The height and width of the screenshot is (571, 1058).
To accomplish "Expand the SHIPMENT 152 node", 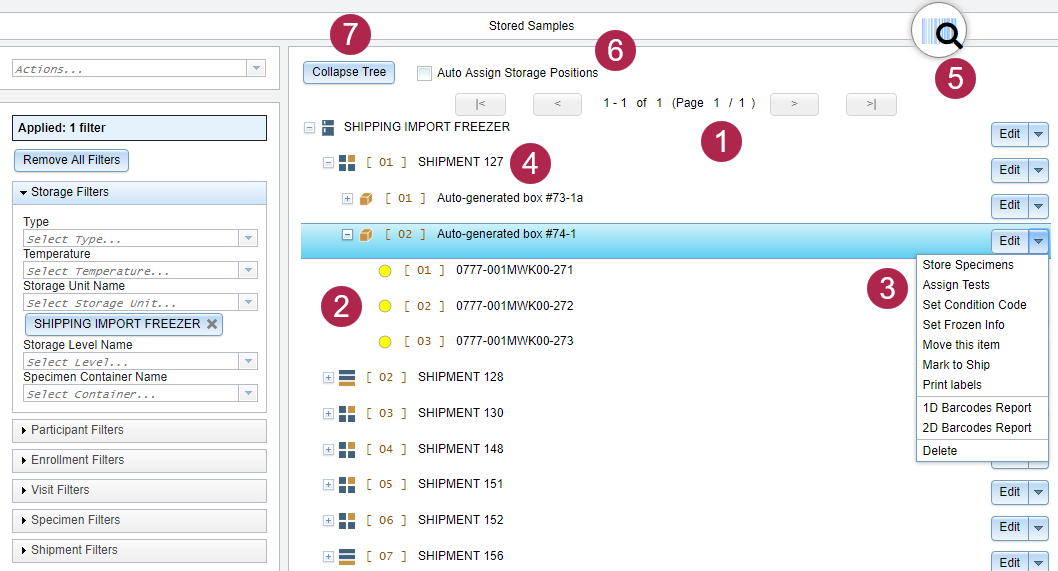I will 328,520.
